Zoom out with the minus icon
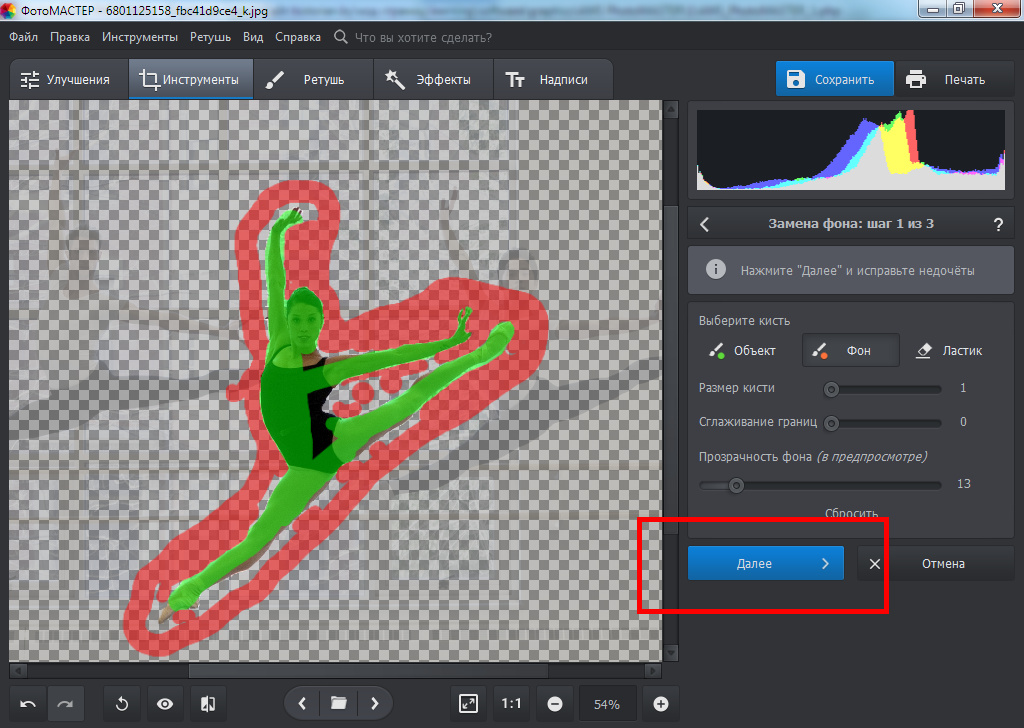Image resolution: width=1024 pixels, height=728 pixels. [553, 704]
